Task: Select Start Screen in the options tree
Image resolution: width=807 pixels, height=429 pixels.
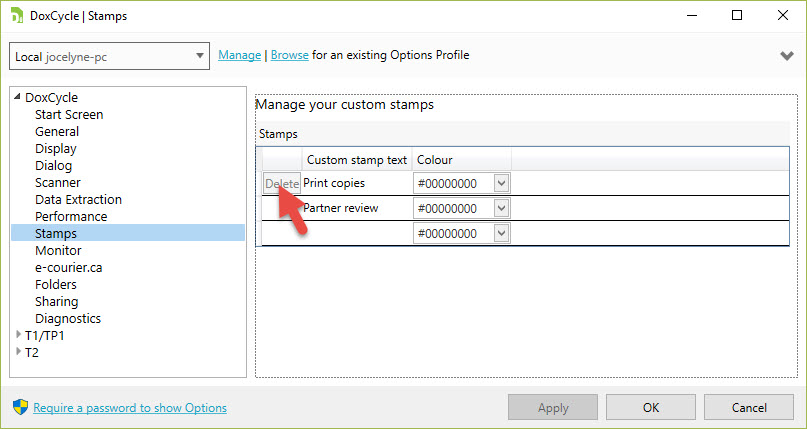Action: [69, 114]
